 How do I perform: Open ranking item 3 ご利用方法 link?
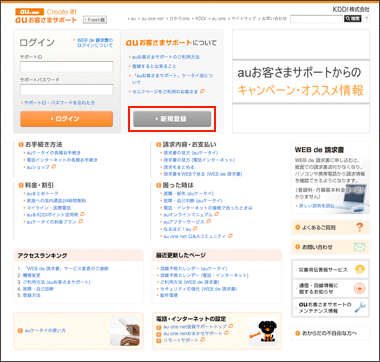(56, 282)
